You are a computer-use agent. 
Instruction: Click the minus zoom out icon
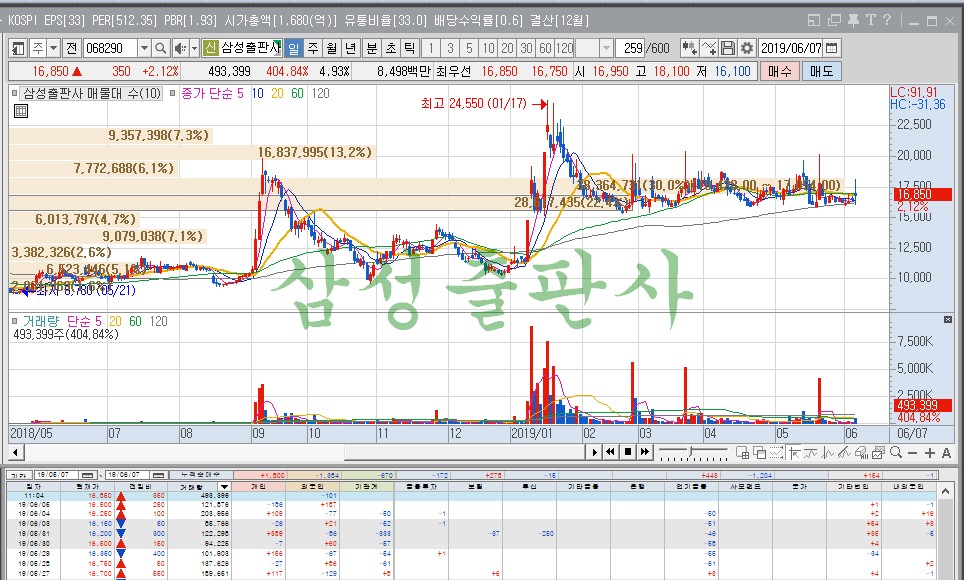tap(912, 453)
